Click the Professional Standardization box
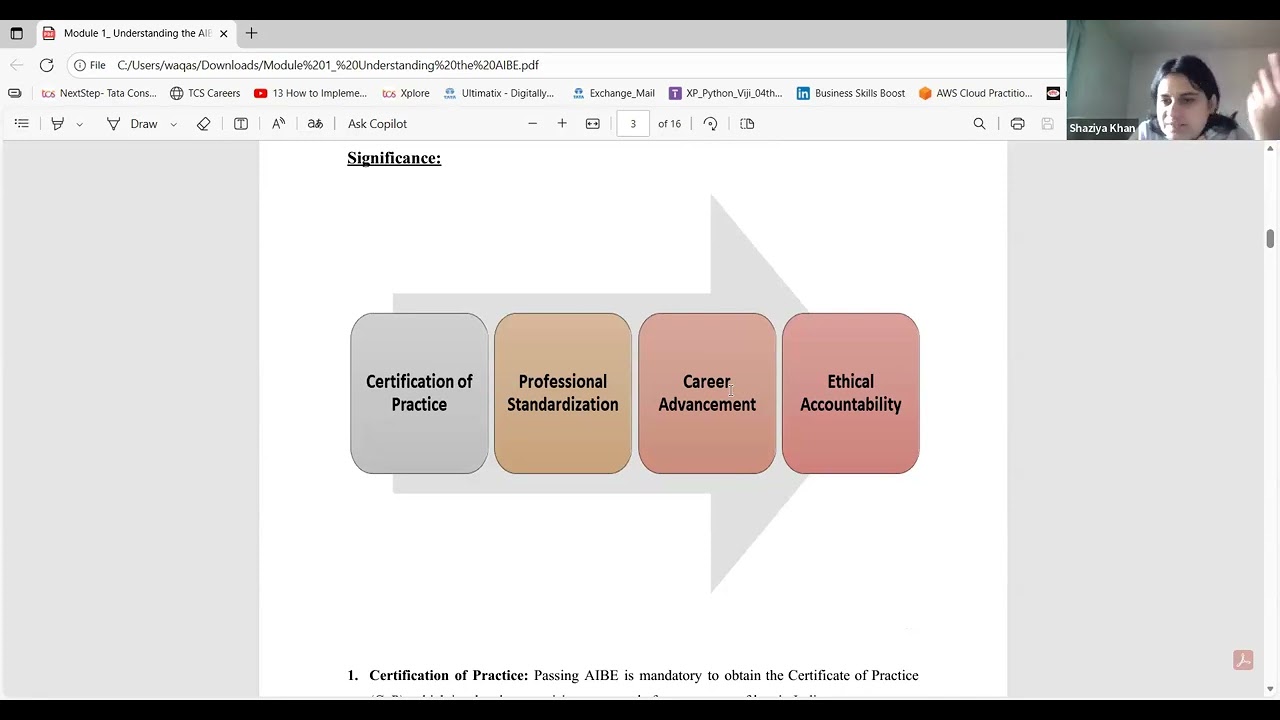1280x720 pixels. [563, 393]
